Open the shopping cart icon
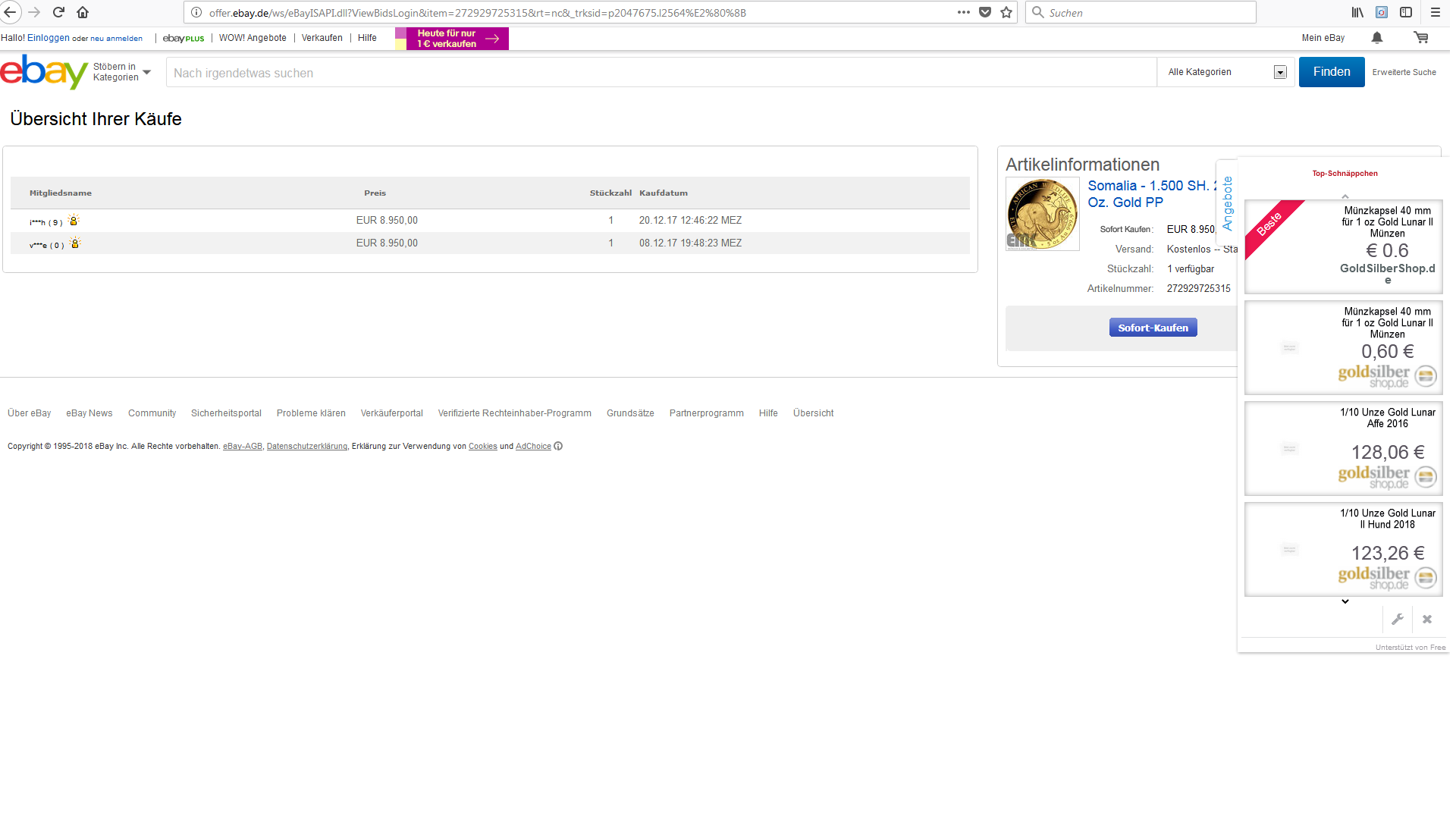The width and height of the screenshot is (1456, 819). (1420, 38)
